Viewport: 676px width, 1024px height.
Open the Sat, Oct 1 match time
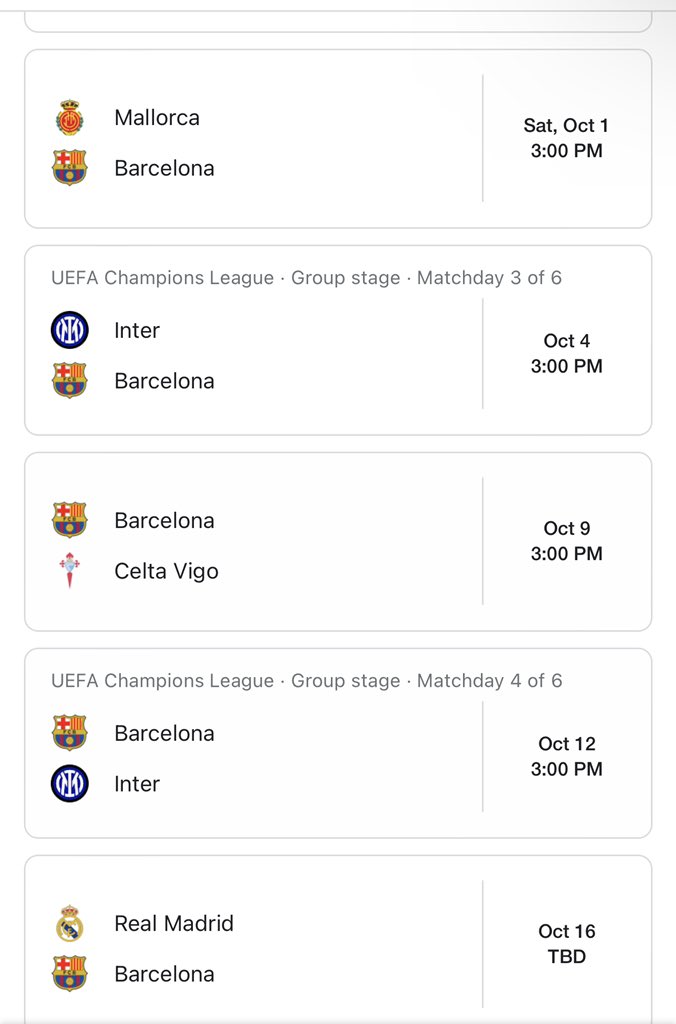coord(566,138)
